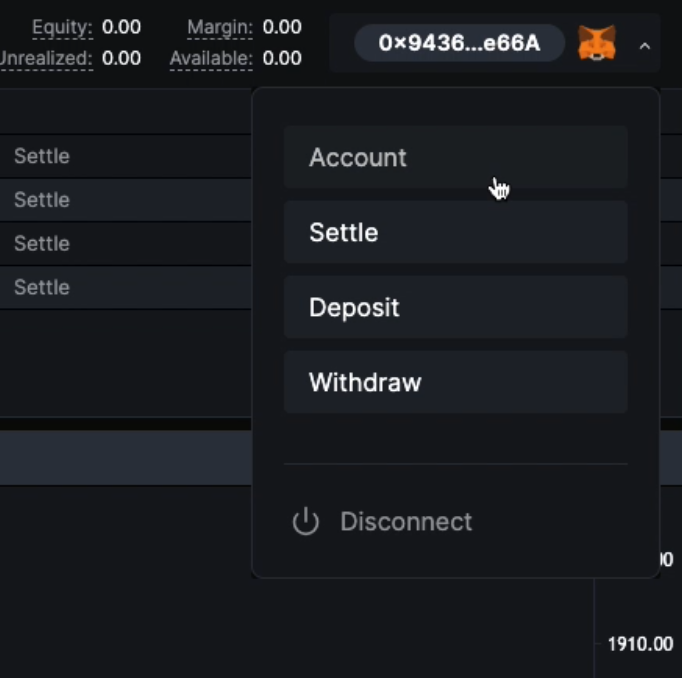Click the first Settle row in the left list
Viewport: 682px width, 678px height.
(x=42, y=156)
